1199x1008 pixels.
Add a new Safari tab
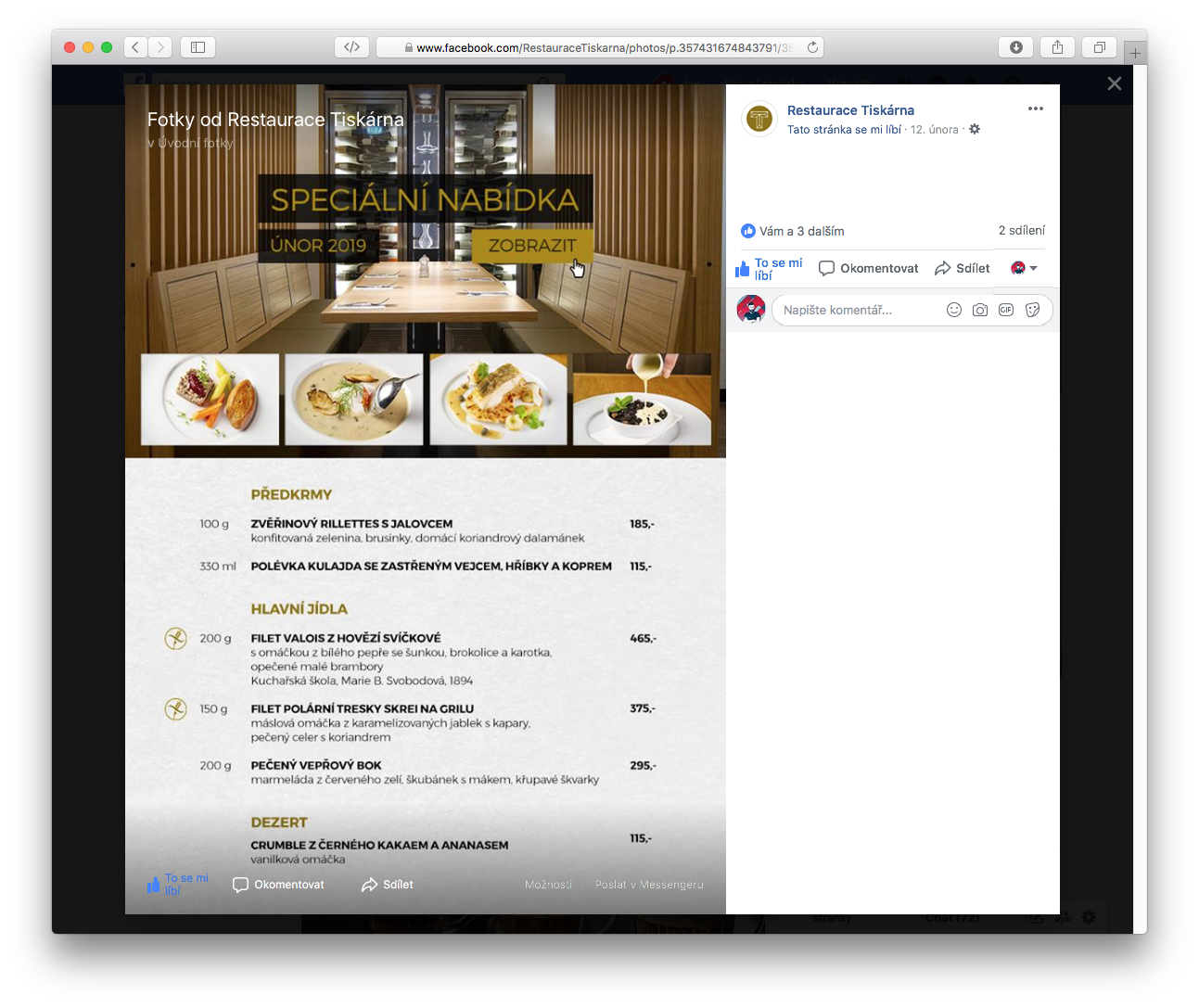click(1135, 53)
